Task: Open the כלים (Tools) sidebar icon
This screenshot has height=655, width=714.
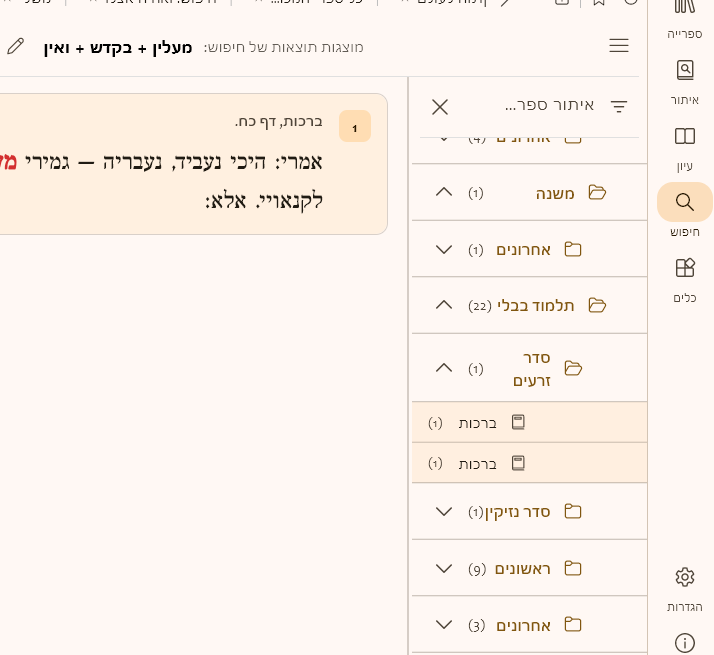Action: click(685, 278)
